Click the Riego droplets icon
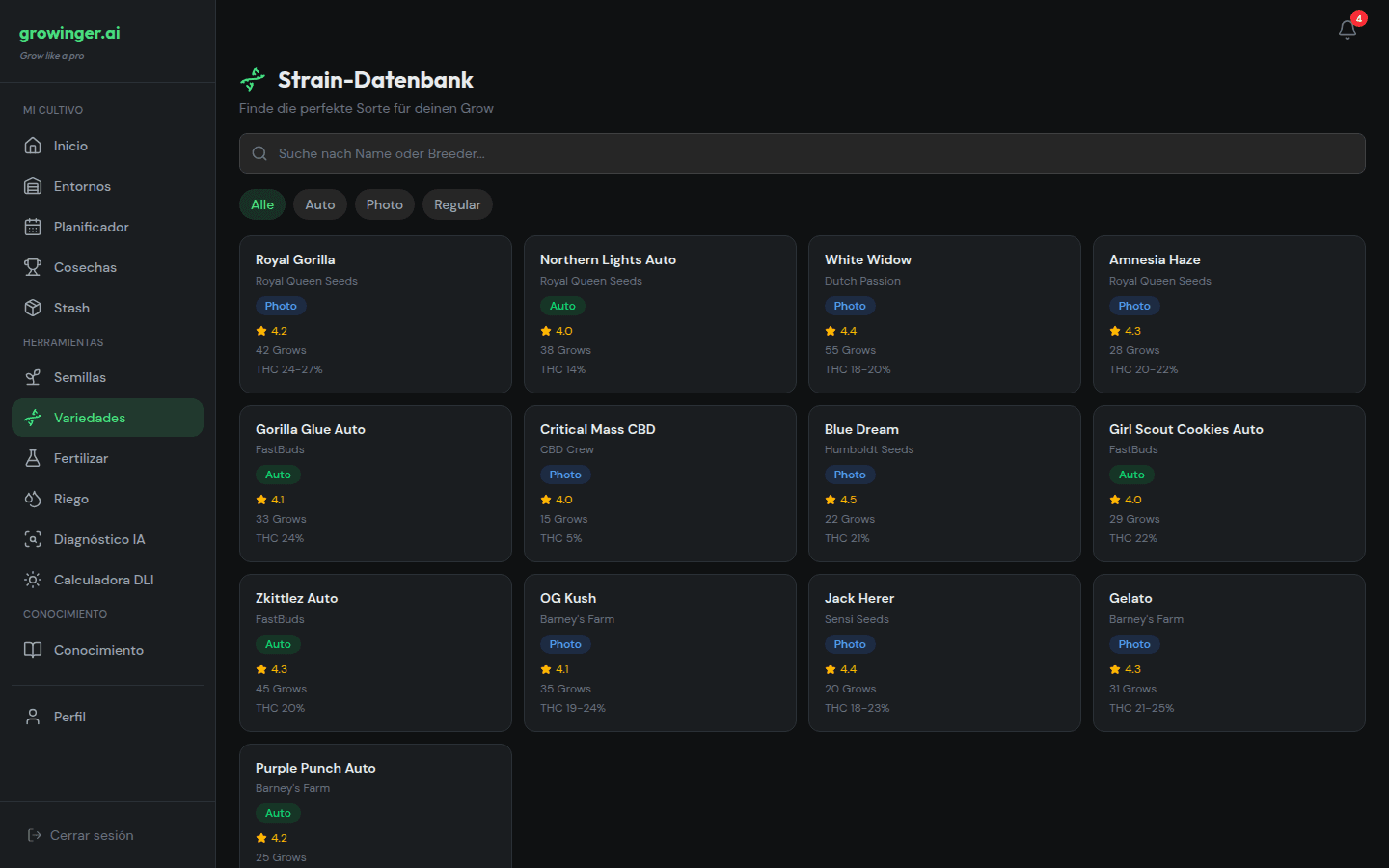This screenshot has width=1389, height=868. click(x=33, y=499)
